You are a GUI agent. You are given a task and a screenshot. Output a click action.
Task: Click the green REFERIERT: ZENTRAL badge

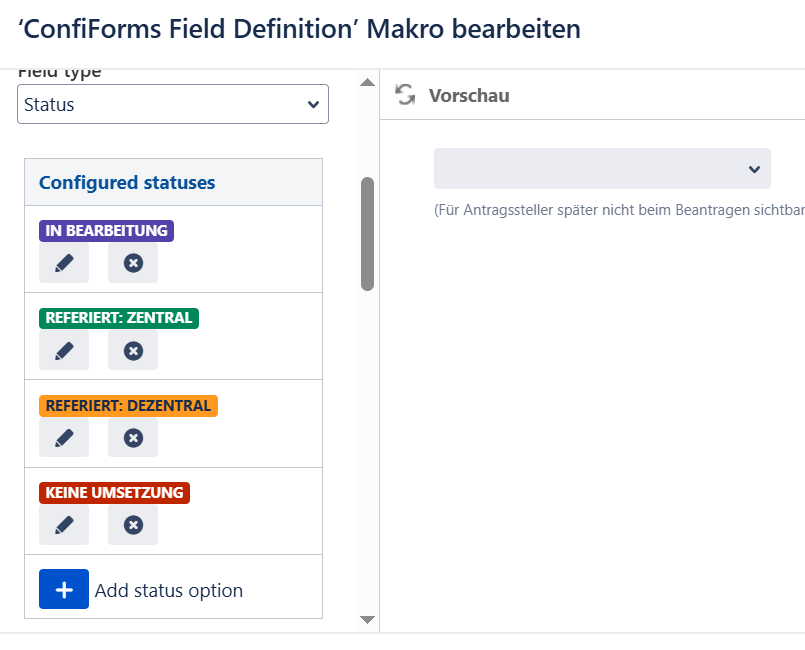tap(119, 318)
